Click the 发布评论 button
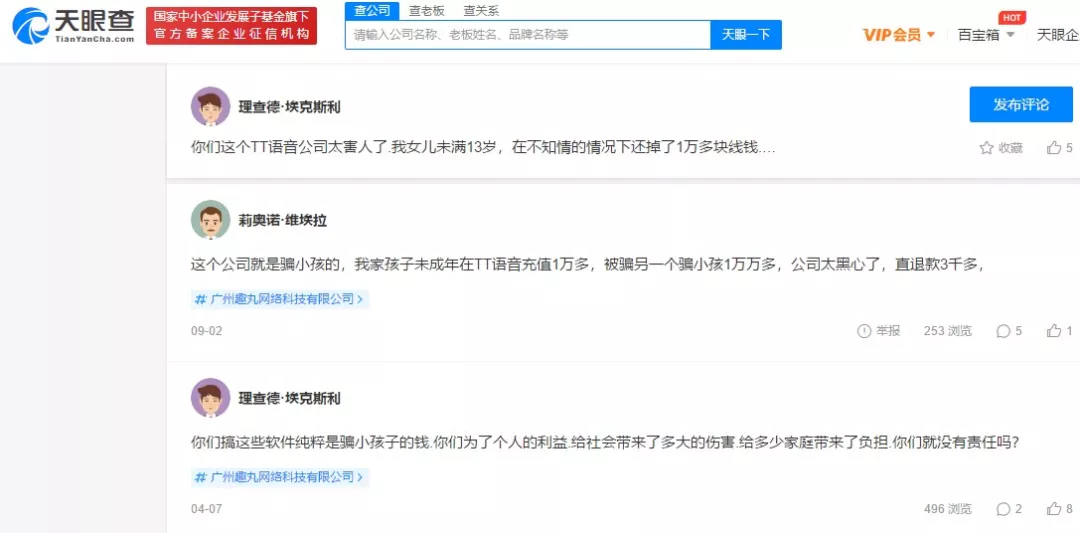This screenshot has width=1080, height=533. [1020, 105]
